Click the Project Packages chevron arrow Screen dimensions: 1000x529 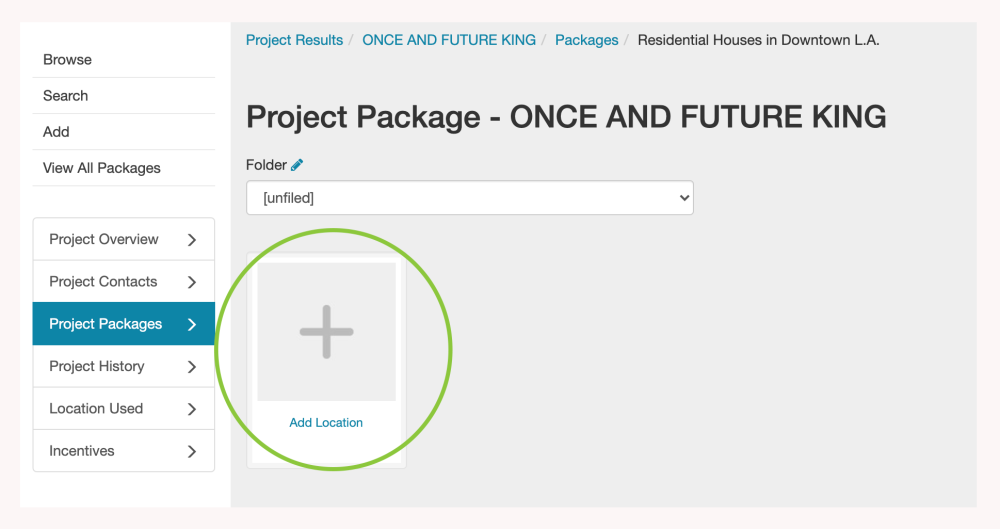pos(192,324)
